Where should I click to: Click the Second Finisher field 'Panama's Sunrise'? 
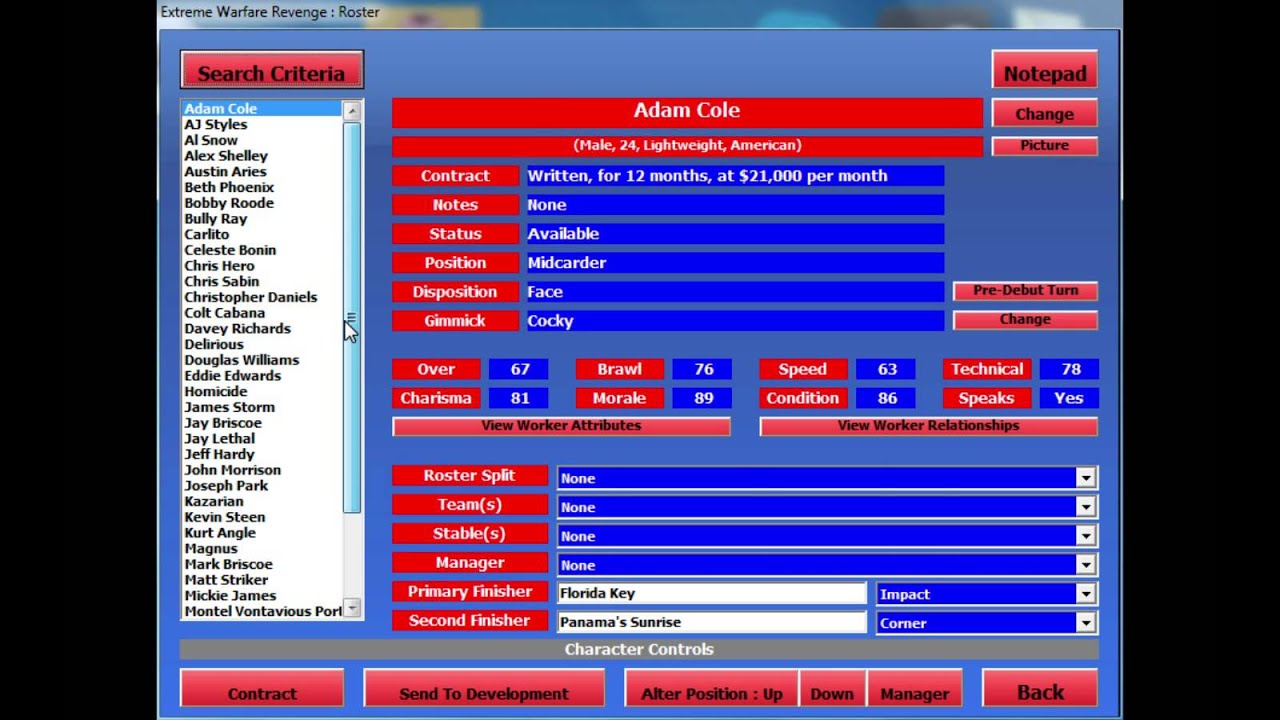pos(711,622)
